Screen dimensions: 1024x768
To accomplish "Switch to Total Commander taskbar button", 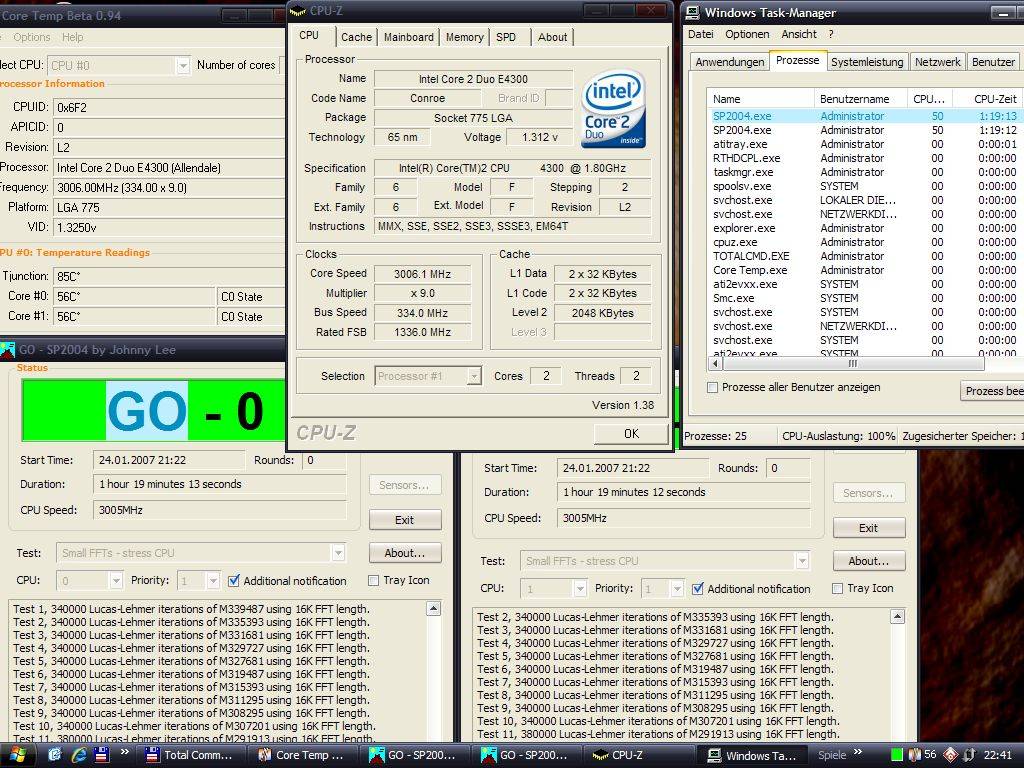I will 192,756.
